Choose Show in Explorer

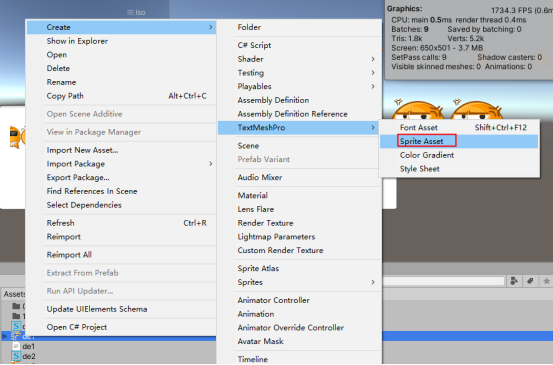pos(122,41)
